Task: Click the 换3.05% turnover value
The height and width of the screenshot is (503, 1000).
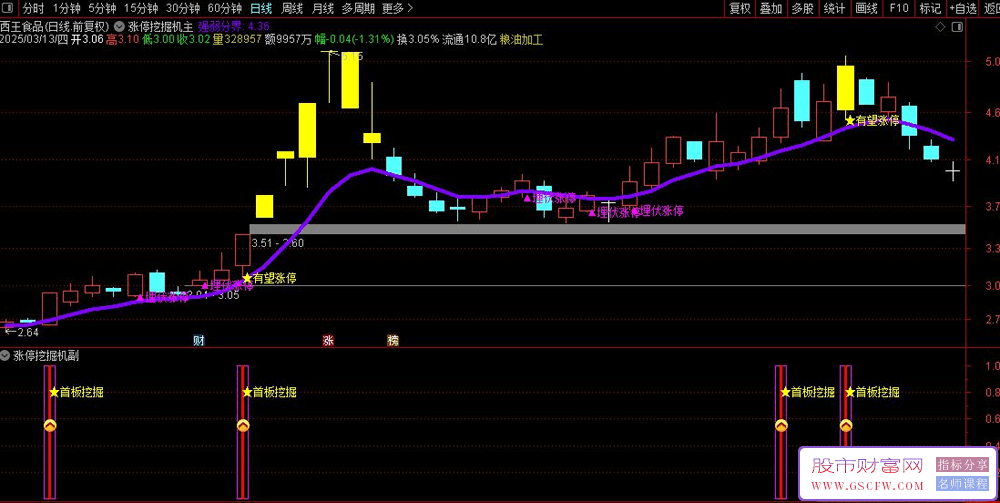Action: pos(418,40)
